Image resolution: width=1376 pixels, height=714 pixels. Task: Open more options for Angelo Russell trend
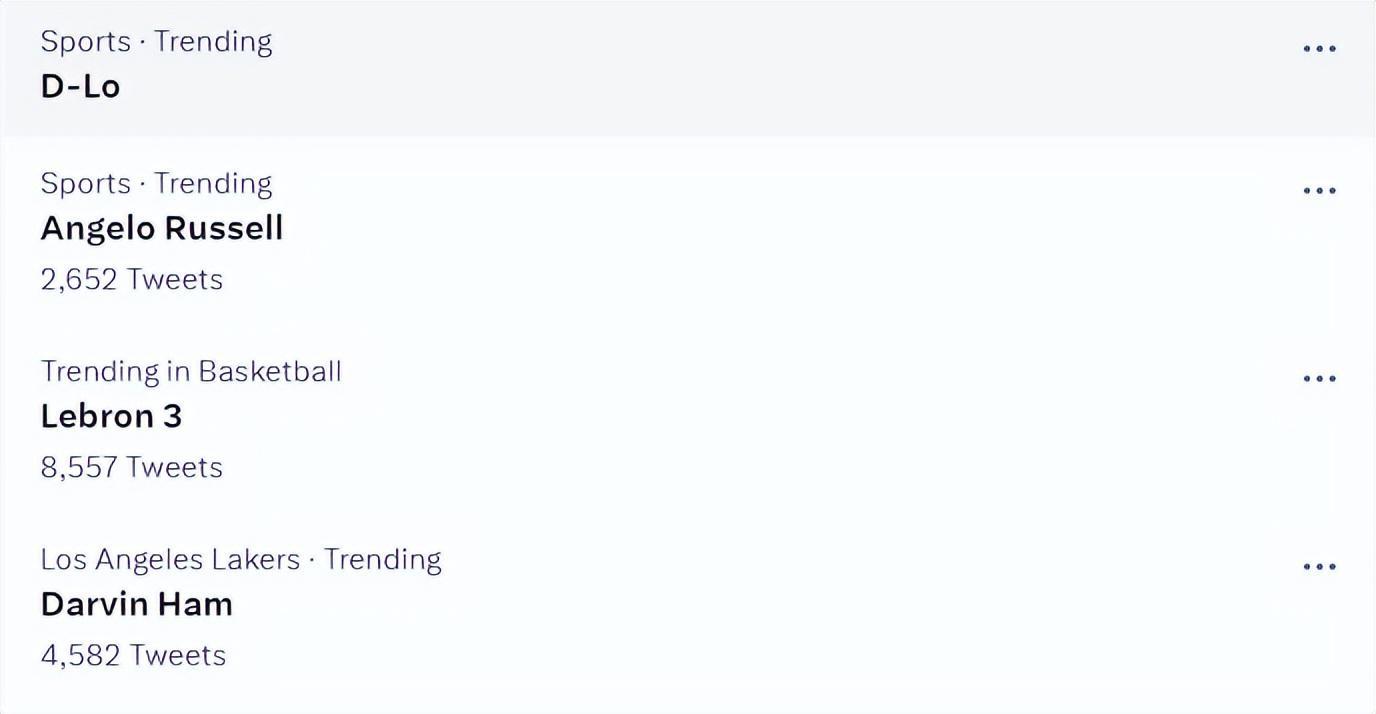1319,190
